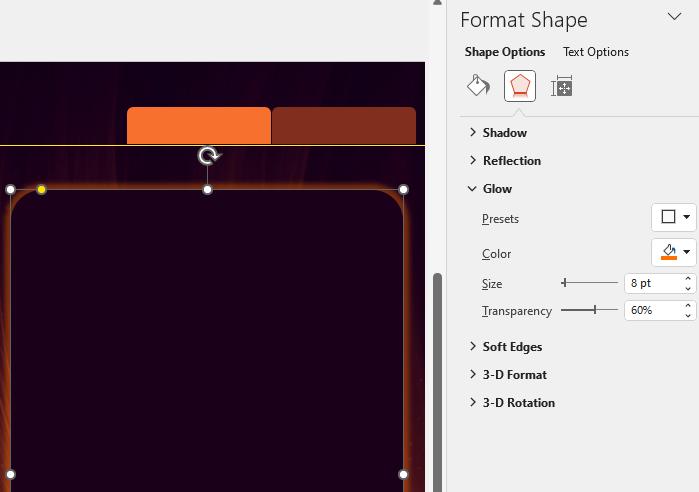699x492 pixels.
Task: Open the Fill & Line tab icon
Action: [478, 86]
